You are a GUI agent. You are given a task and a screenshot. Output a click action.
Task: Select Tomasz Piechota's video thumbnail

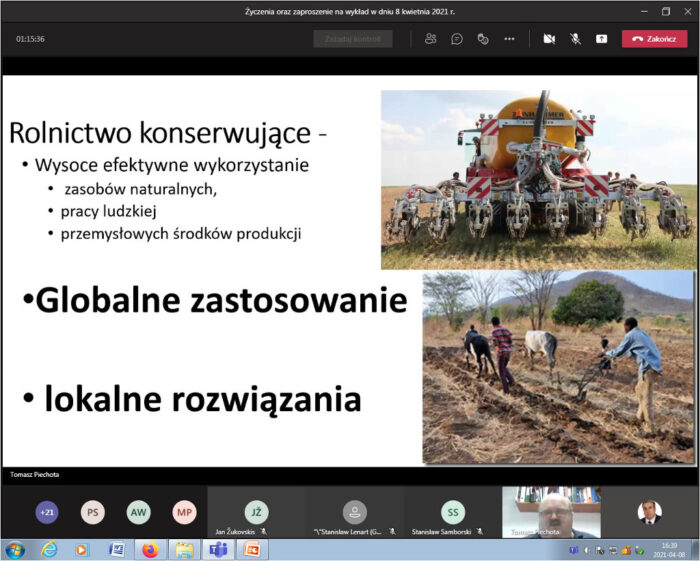pyautogui.click(x=551, y=512)
